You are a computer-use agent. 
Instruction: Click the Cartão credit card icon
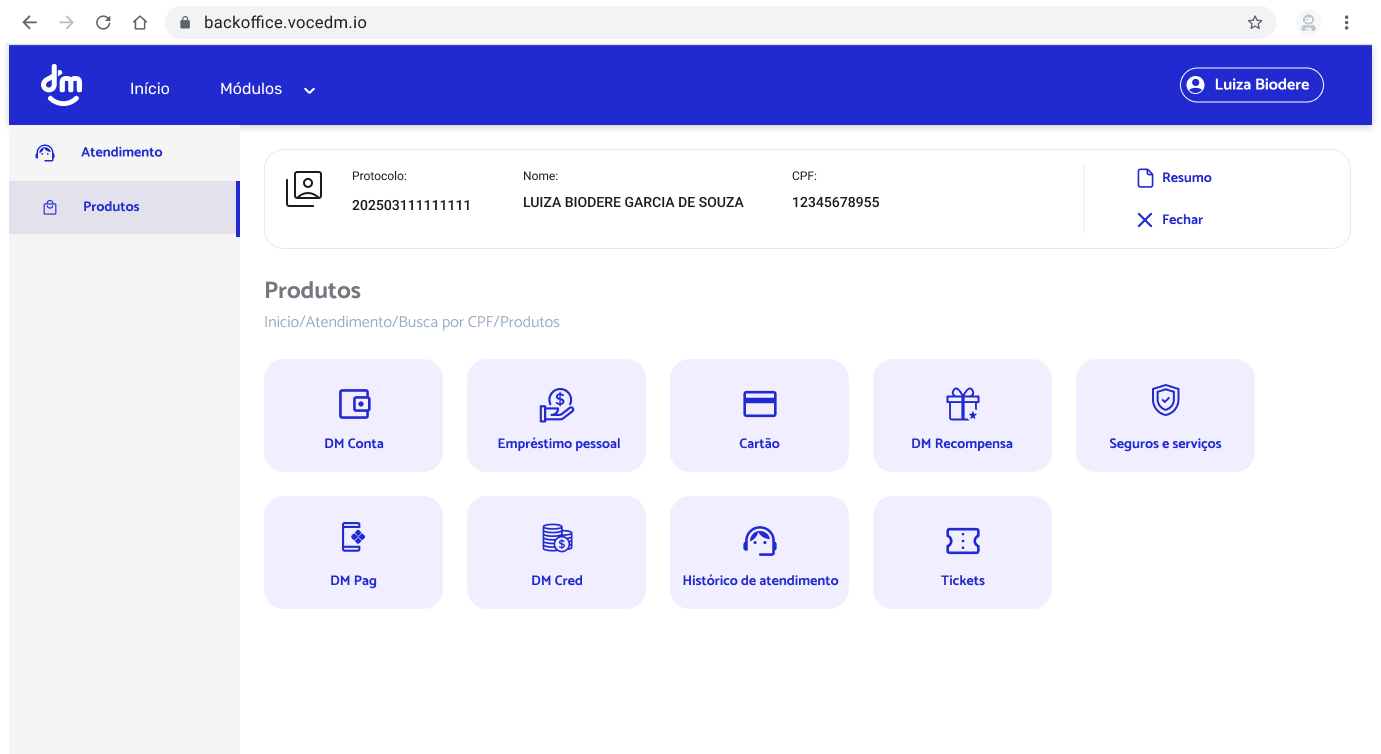pyautogui.click(x=759, y=403)
